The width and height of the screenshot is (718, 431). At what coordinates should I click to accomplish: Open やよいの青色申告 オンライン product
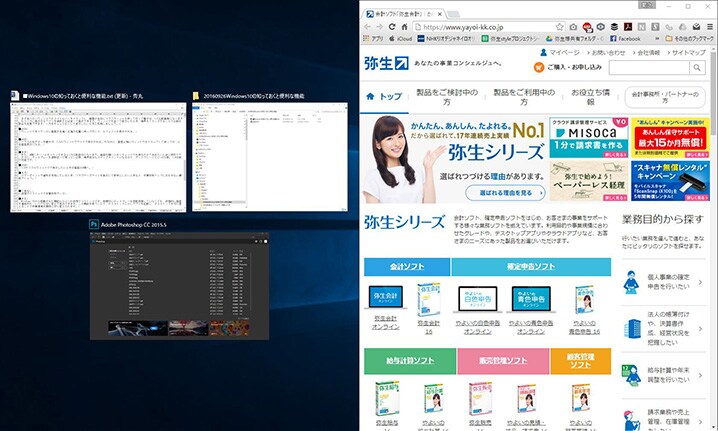[x=531, y=299]
